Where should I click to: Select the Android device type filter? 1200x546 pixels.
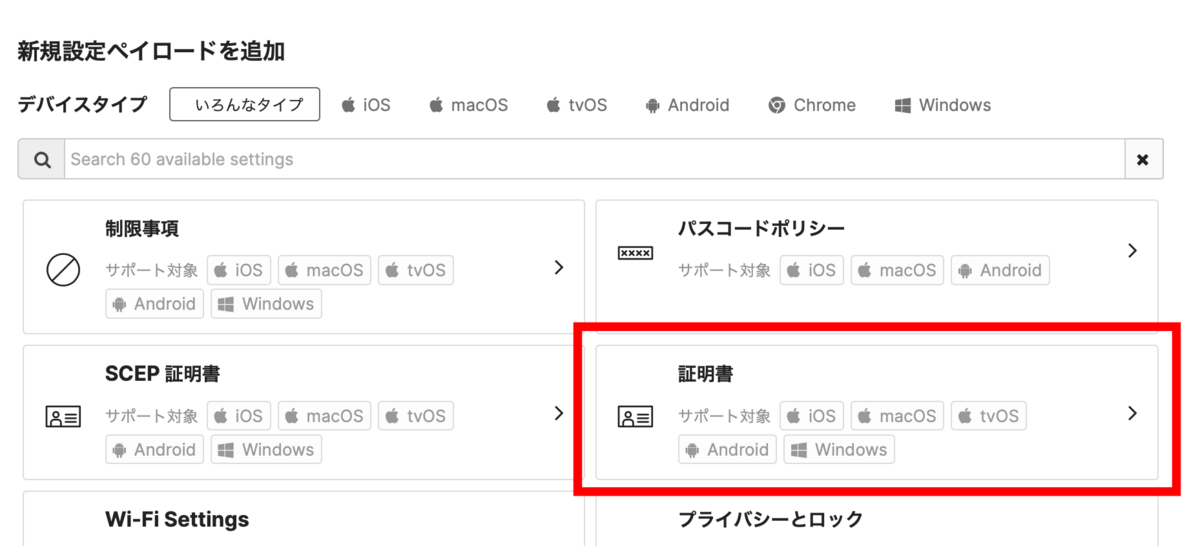[x=687, y=105]
